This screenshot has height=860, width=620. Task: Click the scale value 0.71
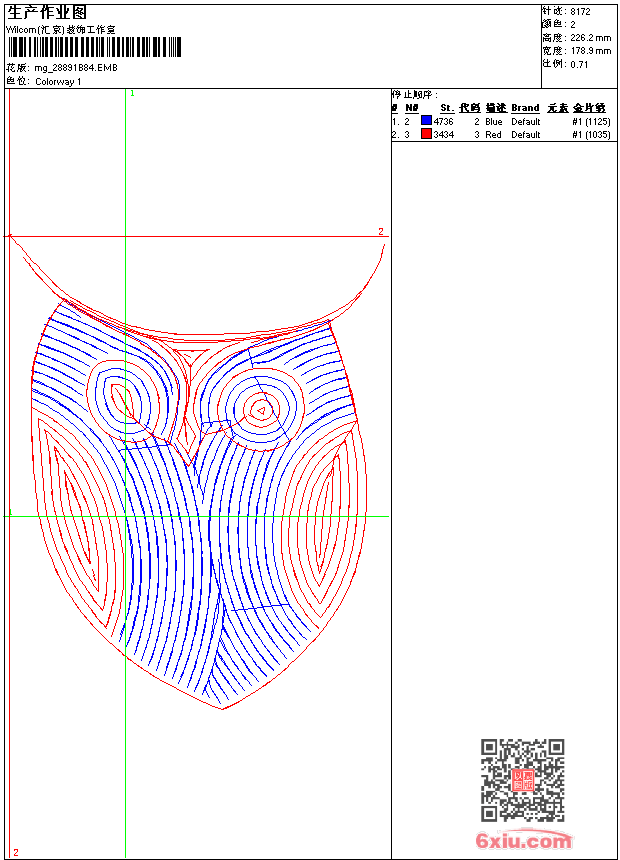579,64
